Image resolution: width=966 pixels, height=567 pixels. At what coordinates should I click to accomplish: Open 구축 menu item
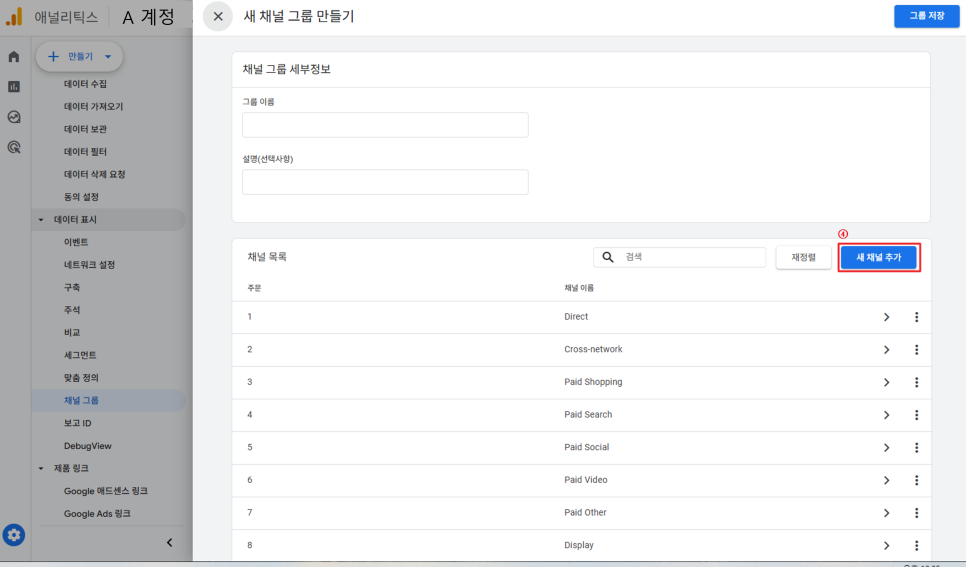(72, 287)
